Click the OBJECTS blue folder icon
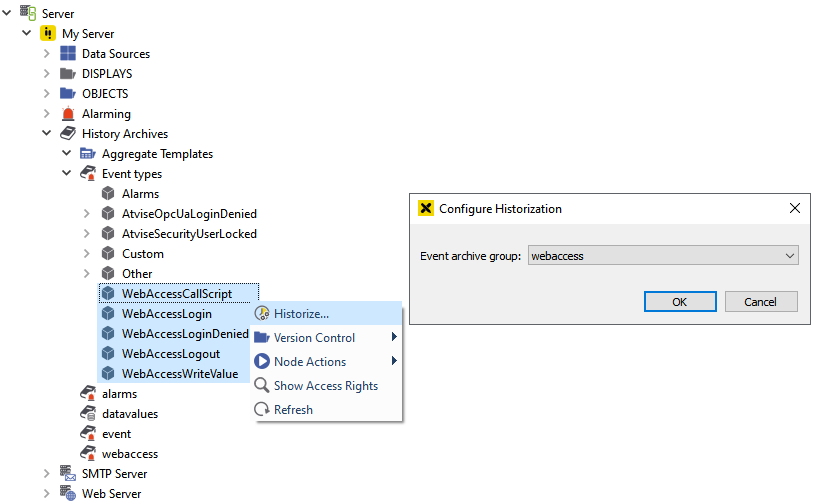This screenshot has height=504, width=819. coord(68,93)
